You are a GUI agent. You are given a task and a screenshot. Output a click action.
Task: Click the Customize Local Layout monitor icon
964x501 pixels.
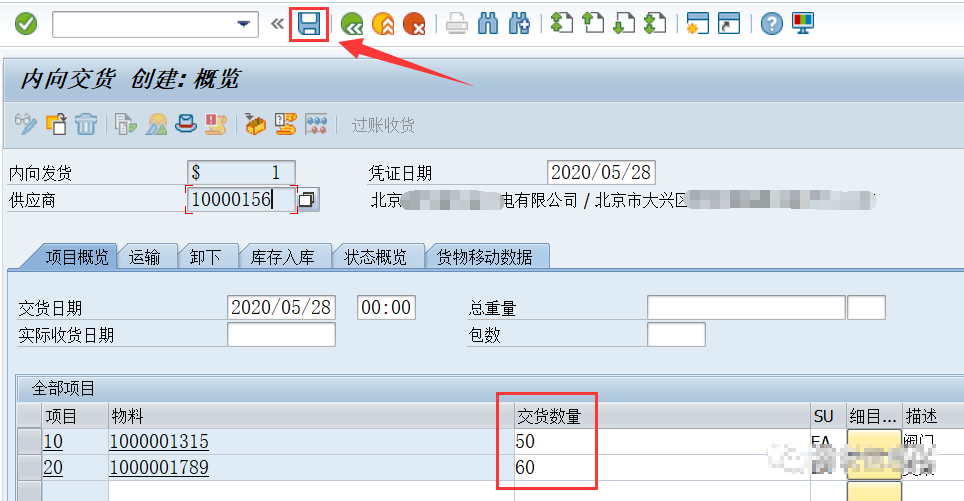tap(802, 24)
